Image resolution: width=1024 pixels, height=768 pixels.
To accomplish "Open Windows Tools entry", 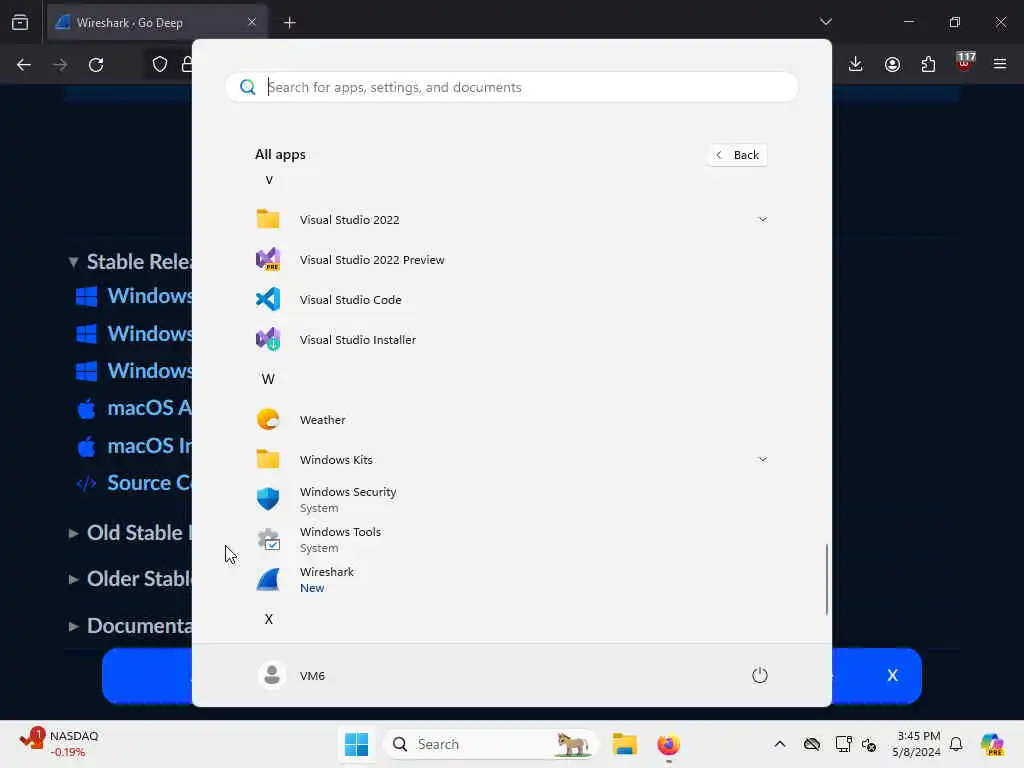I will pos(511,539).
